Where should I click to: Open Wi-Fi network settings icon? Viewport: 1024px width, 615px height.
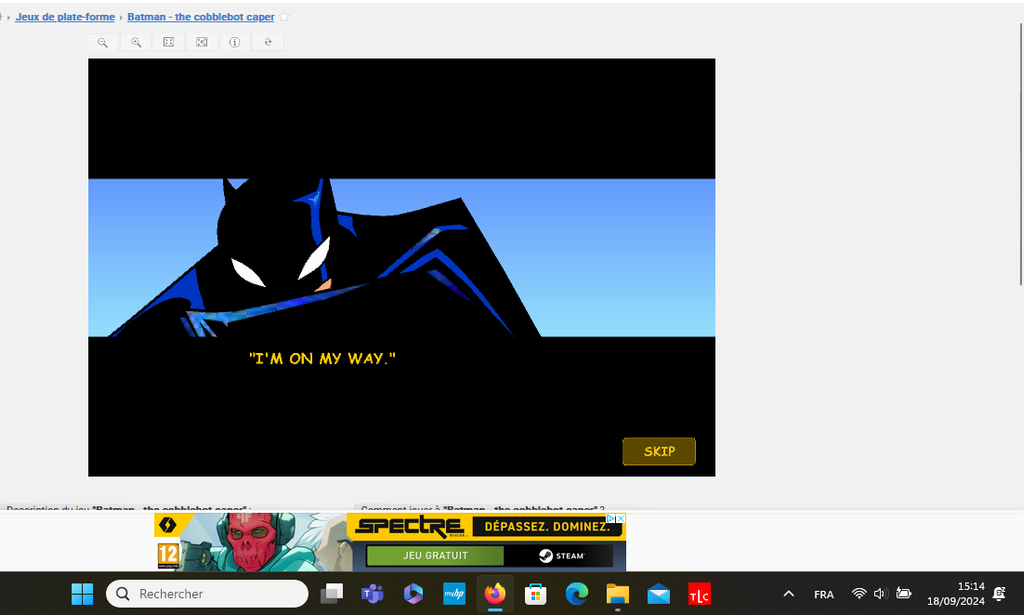pyautogui.click(x=859, y=593)
